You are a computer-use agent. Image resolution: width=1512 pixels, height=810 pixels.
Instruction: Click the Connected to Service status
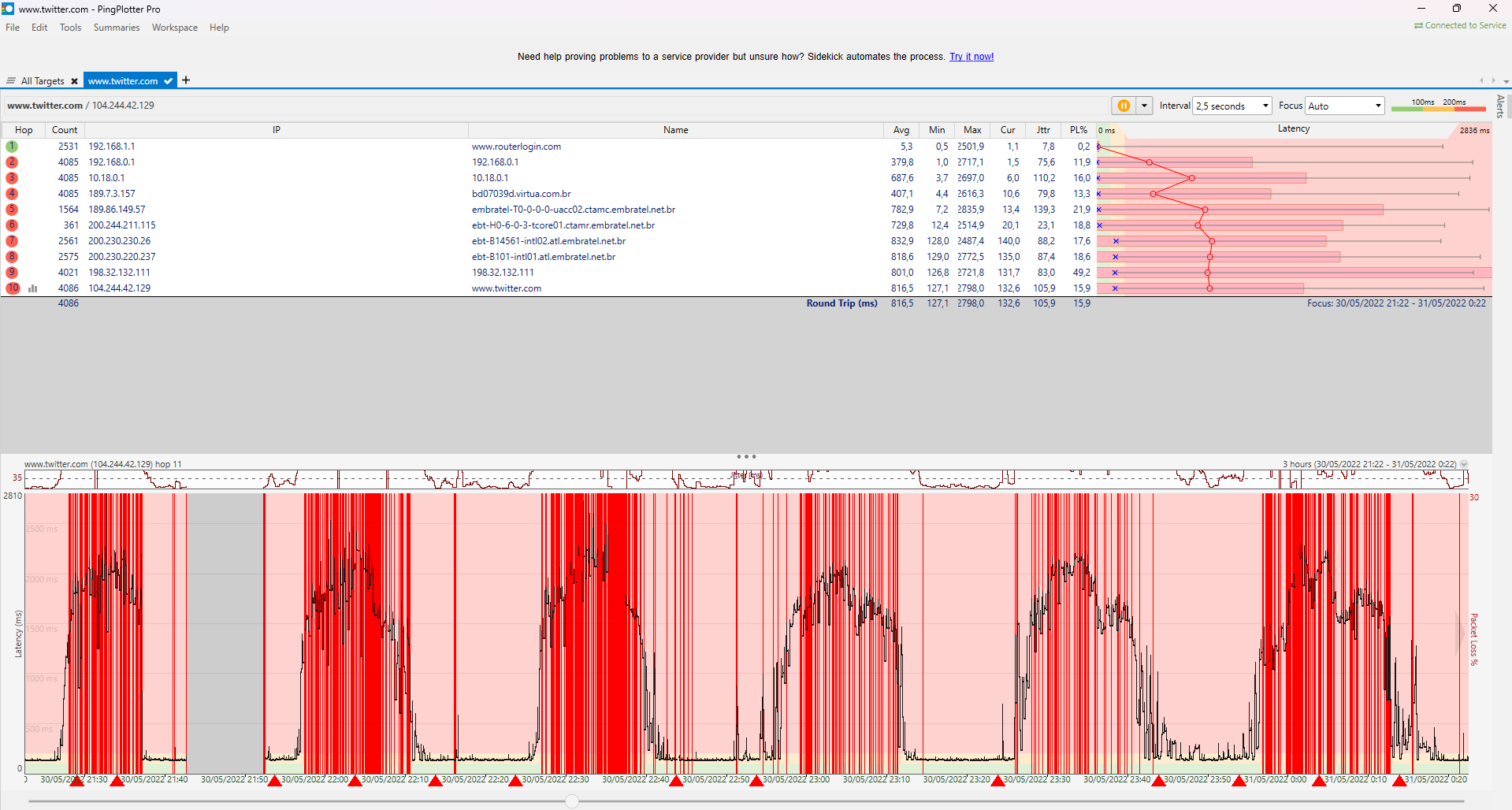coord(1460,26)
